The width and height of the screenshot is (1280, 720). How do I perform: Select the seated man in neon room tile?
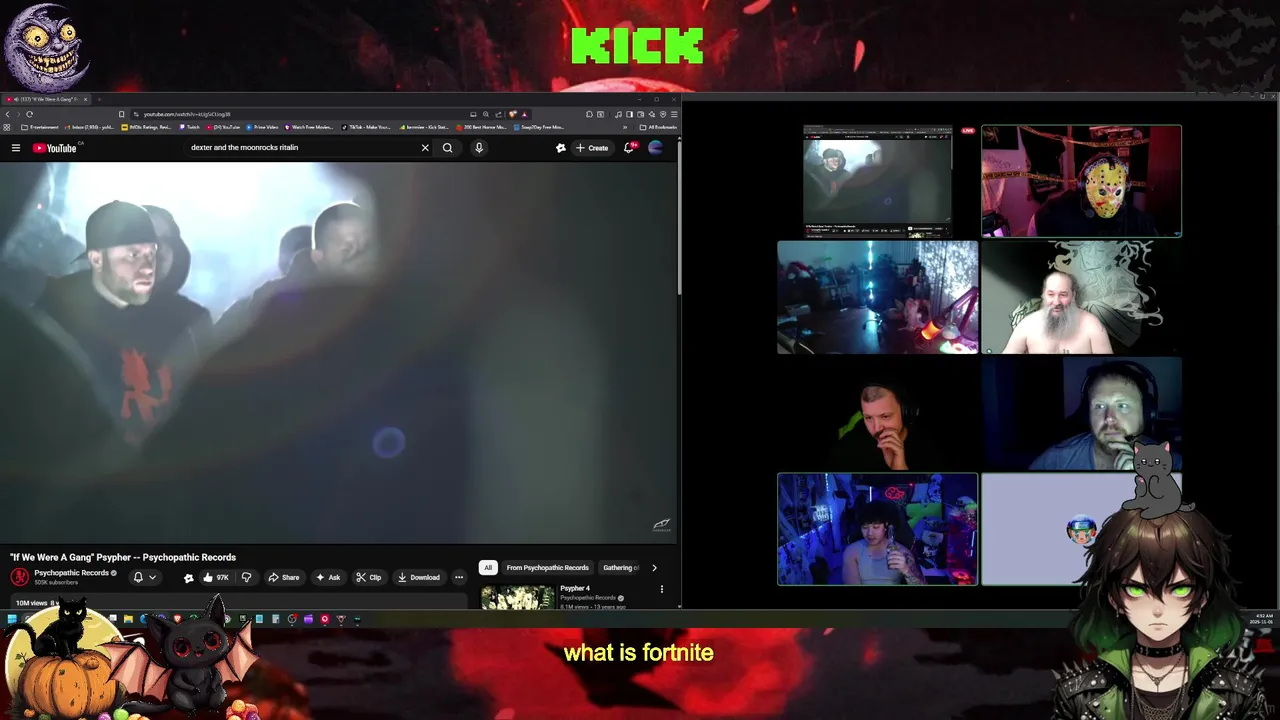877,529
